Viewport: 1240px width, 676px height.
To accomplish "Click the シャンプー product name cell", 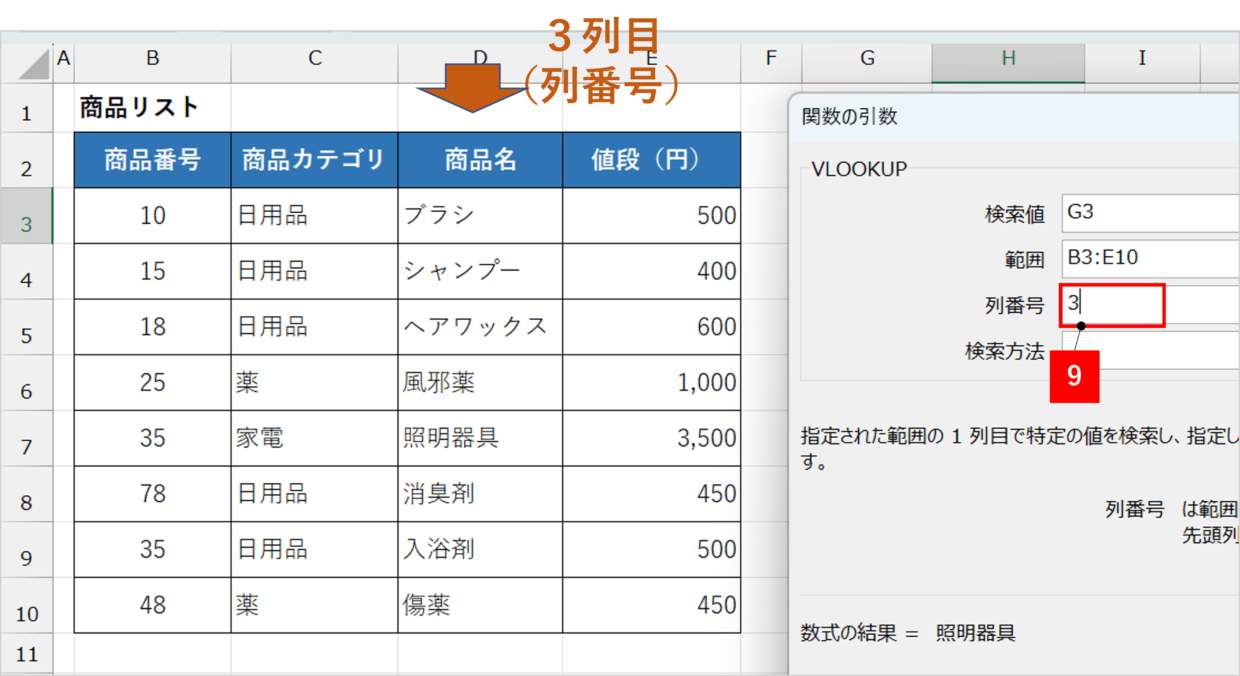I will (480, 271).
